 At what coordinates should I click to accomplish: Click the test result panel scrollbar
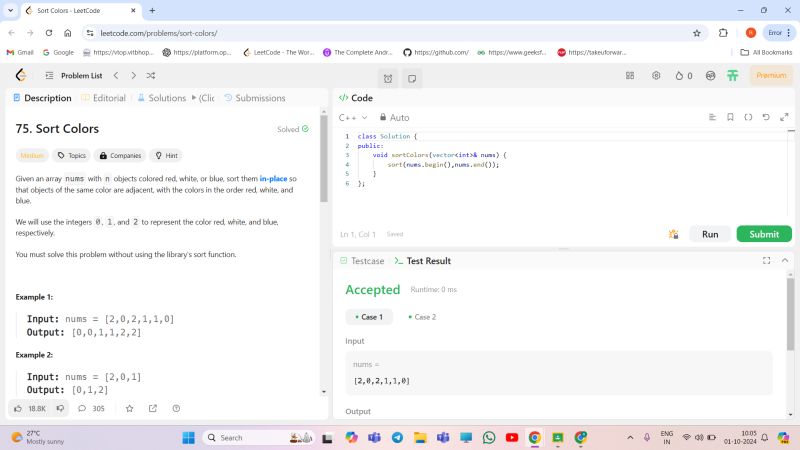coord(790,314)
